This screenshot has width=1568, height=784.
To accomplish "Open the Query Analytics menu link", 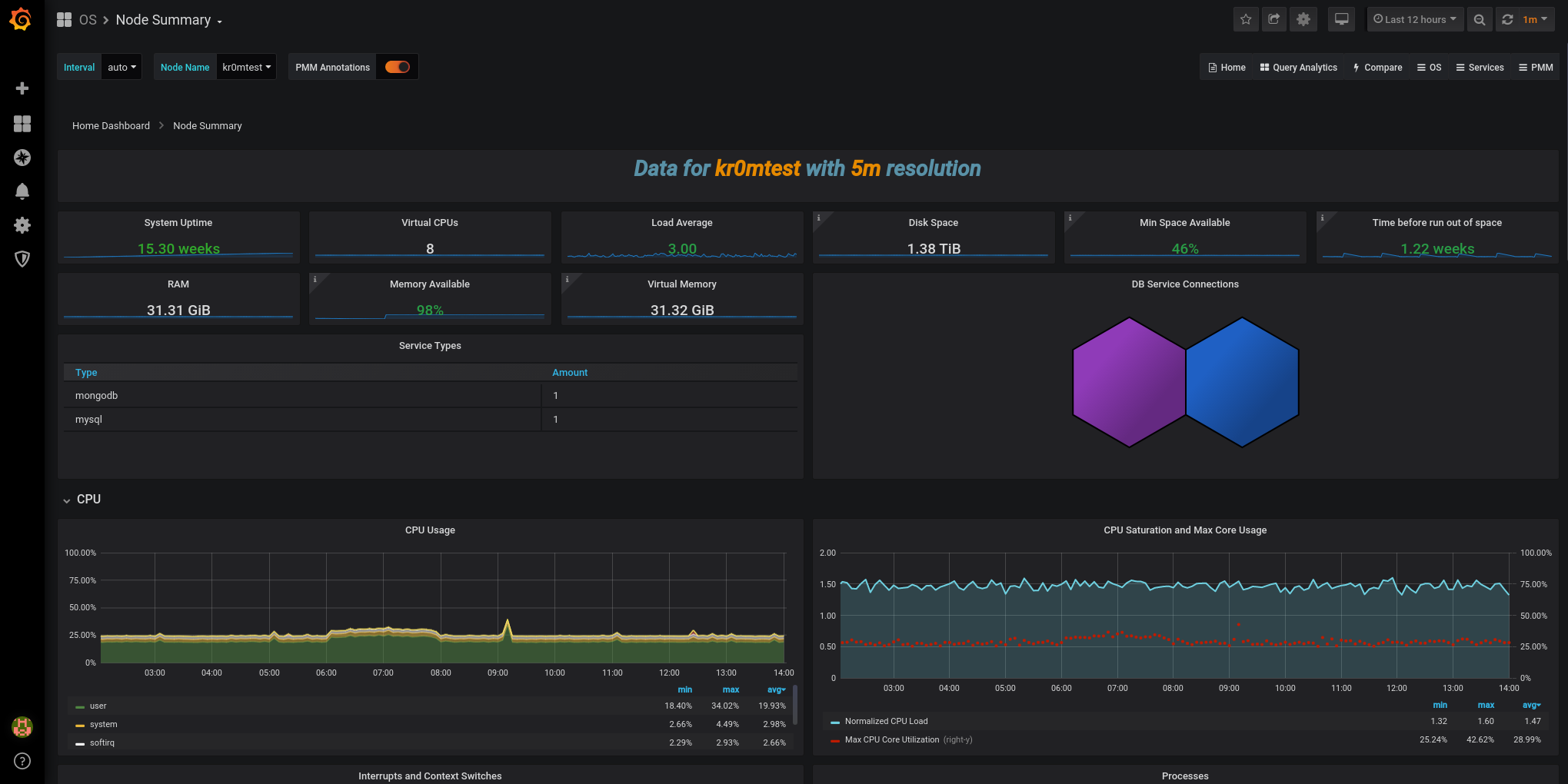I will [x=1298, y=68].
